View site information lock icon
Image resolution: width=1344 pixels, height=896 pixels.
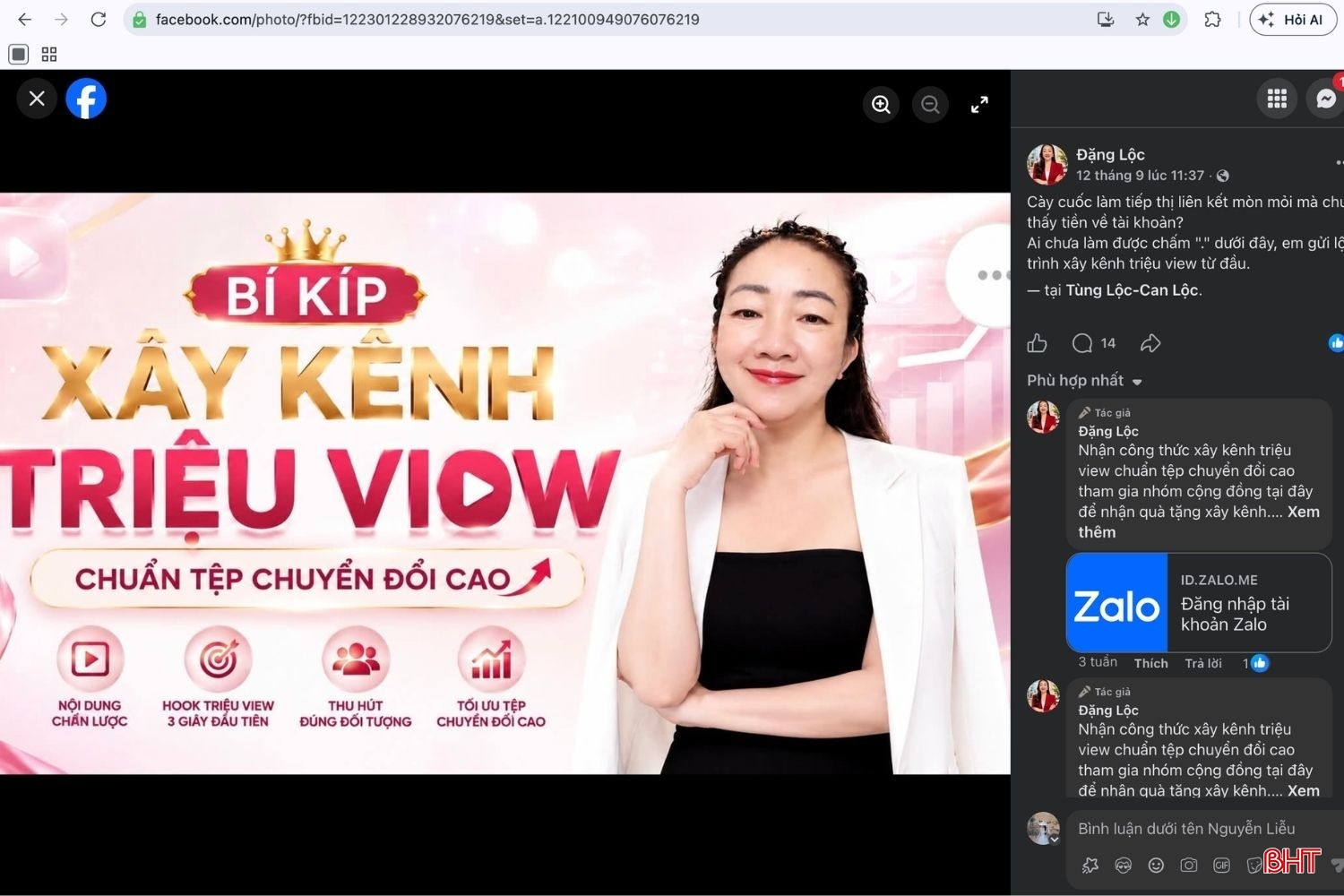click(x=139, y=19)
